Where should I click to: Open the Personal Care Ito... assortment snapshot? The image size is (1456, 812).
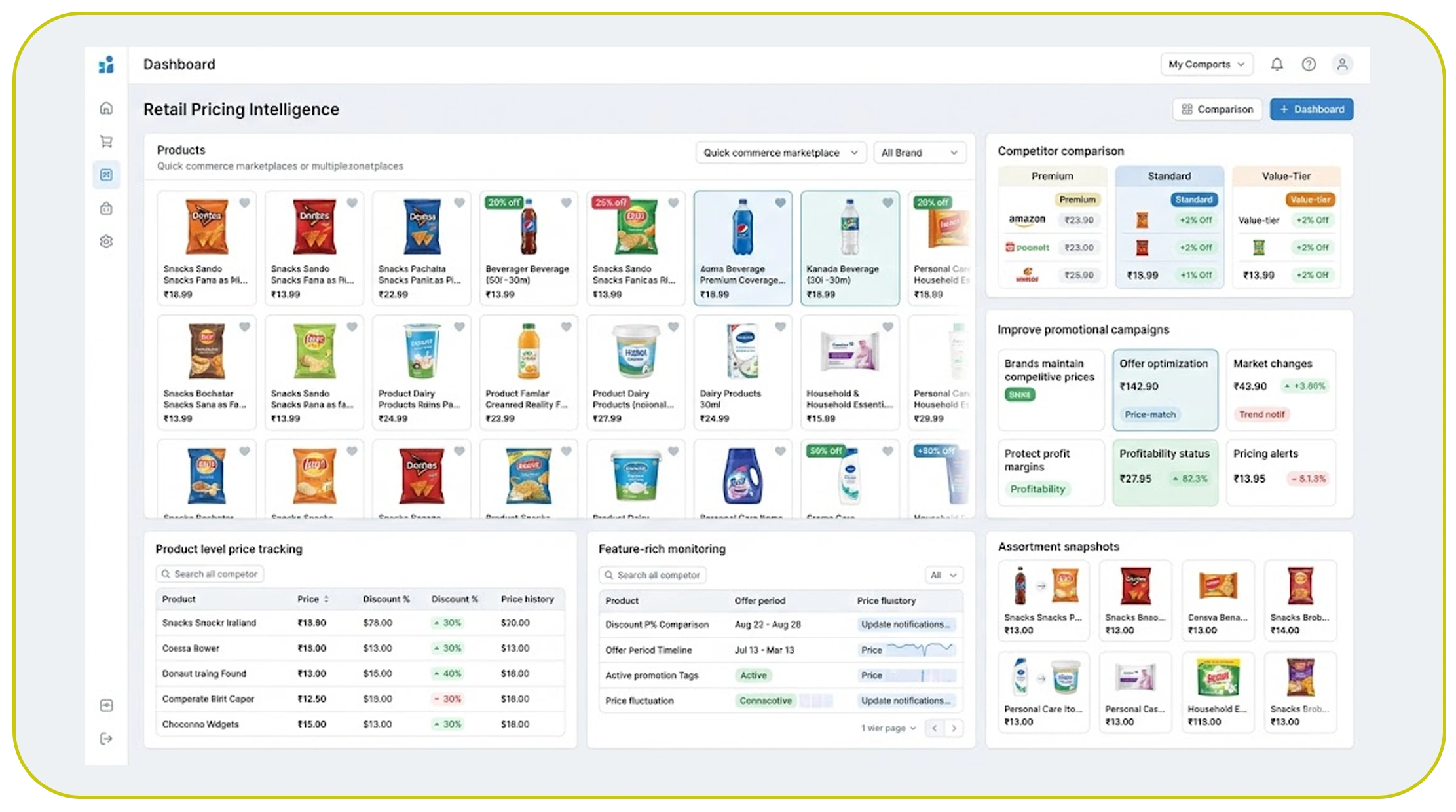click(x=1043, y=692)
